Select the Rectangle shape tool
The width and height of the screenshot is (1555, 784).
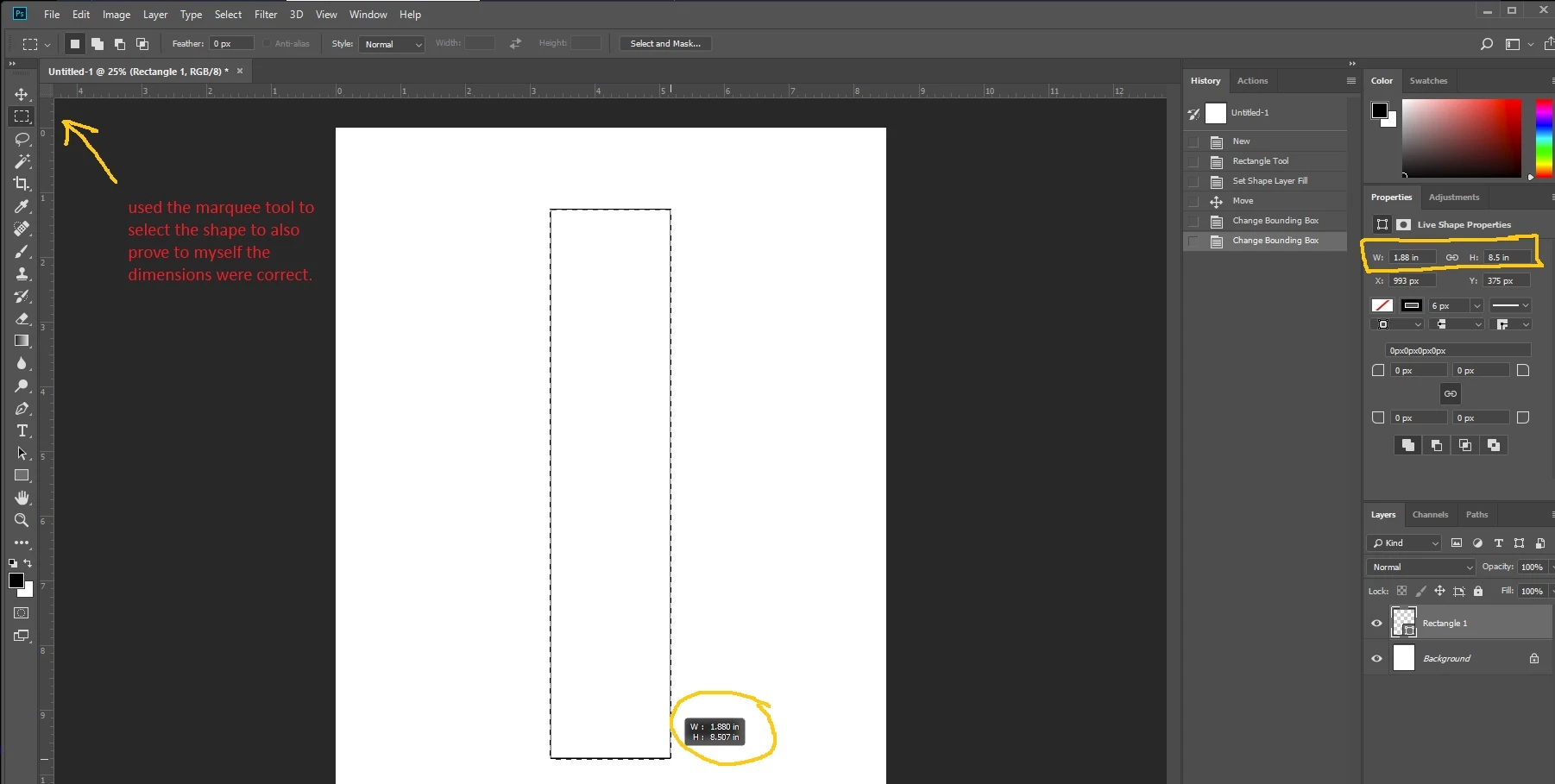click(x=22, y=475)
